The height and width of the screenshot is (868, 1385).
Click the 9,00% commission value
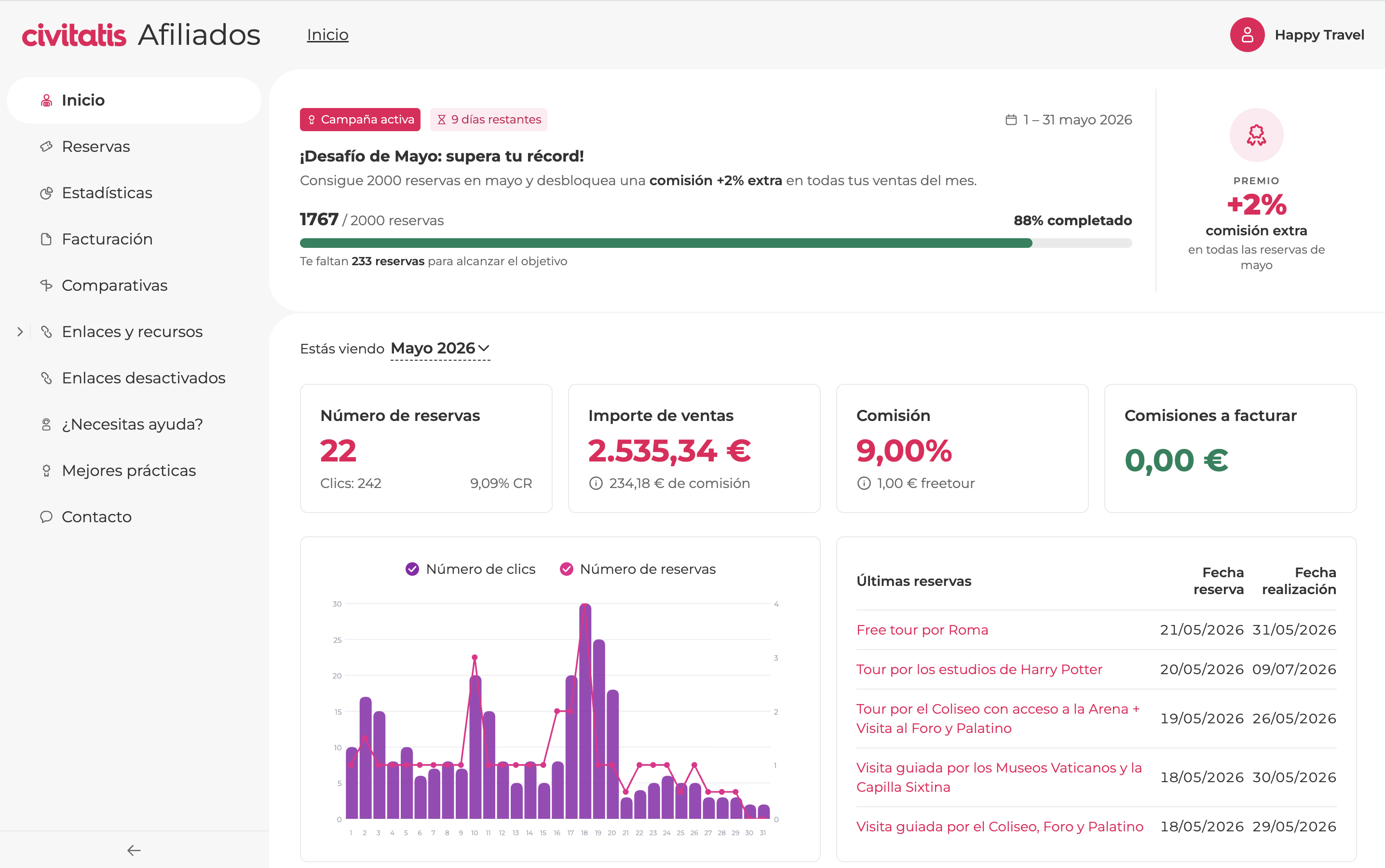(904, 451)
